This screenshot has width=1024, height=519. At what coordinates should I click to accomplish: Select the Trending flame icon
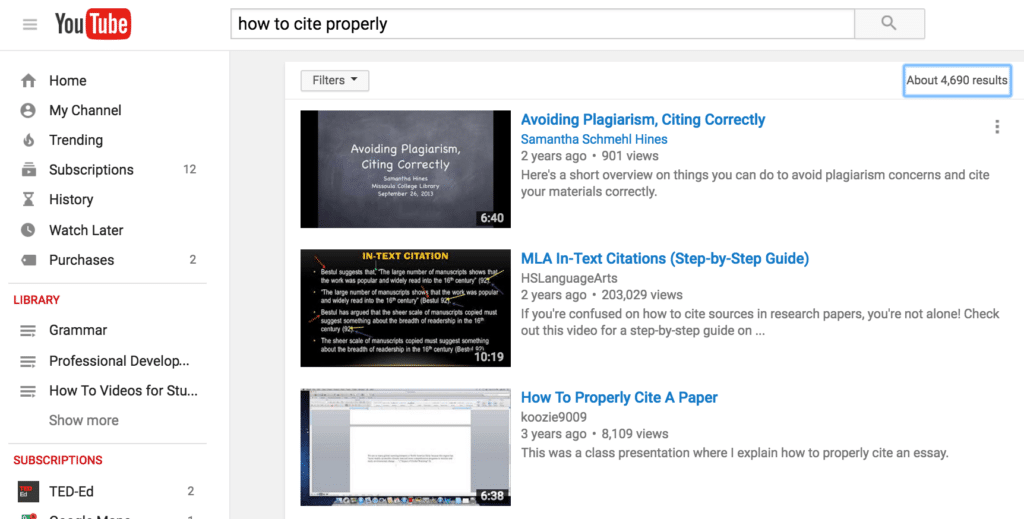pyautogui.click(x=28, y=140)
